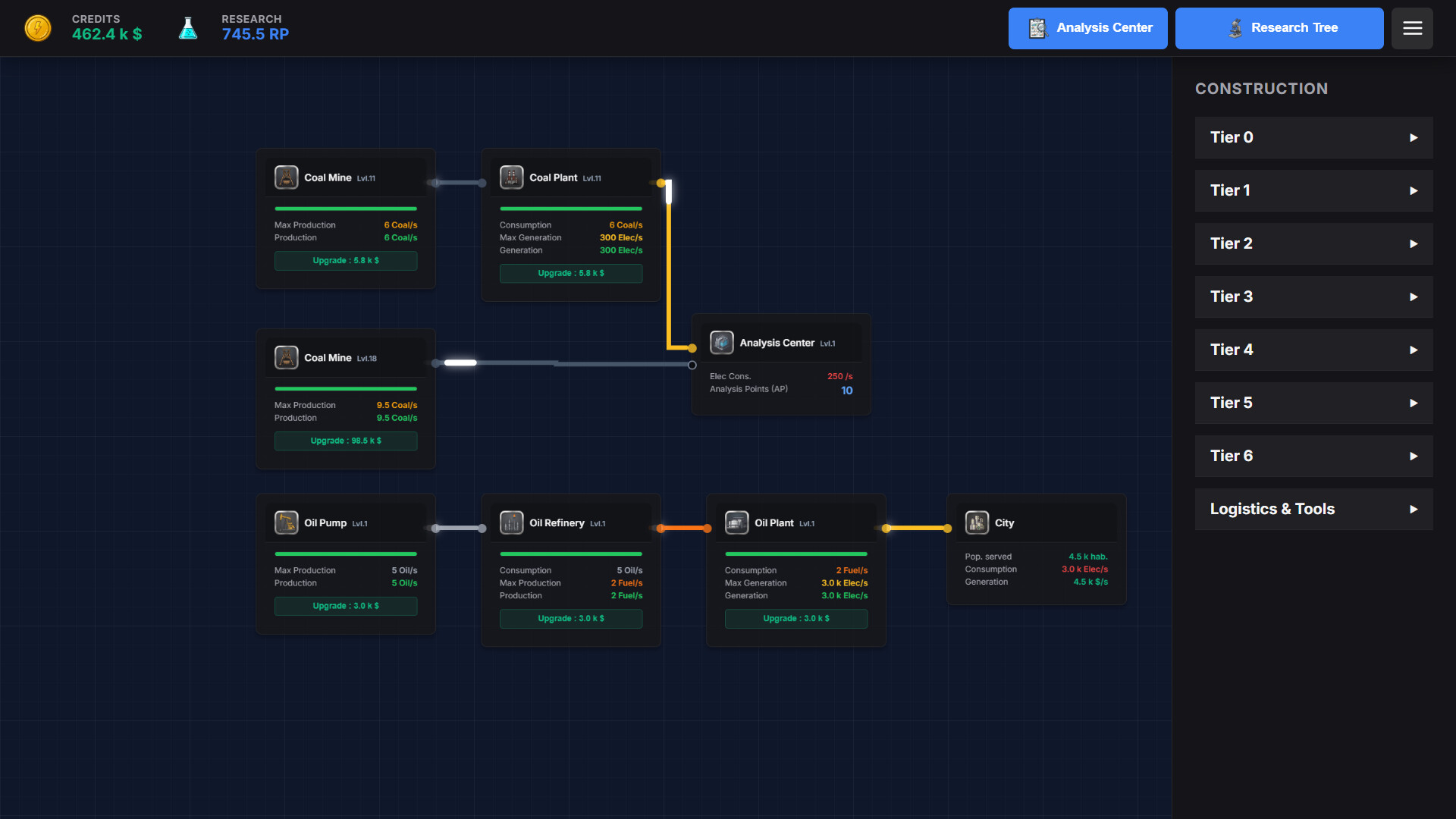This screenshot has width=1456, height=819.
Task: Click the City node icon
Action: tap(977, 523)
